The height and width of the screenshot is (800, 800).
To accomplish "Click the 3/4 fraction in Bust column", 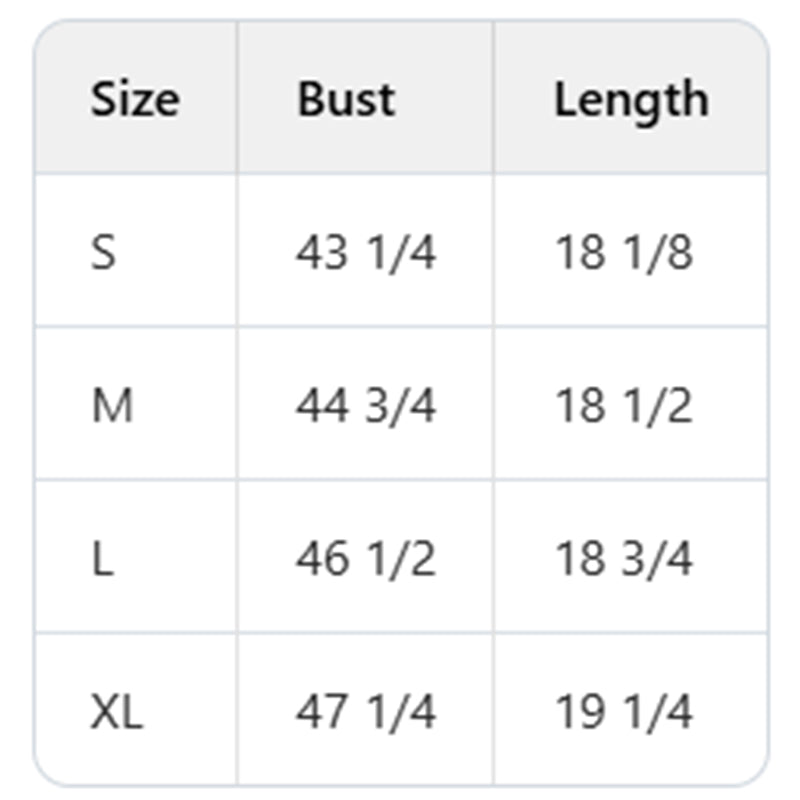I will pyautogui.click(x=400, y=407).
